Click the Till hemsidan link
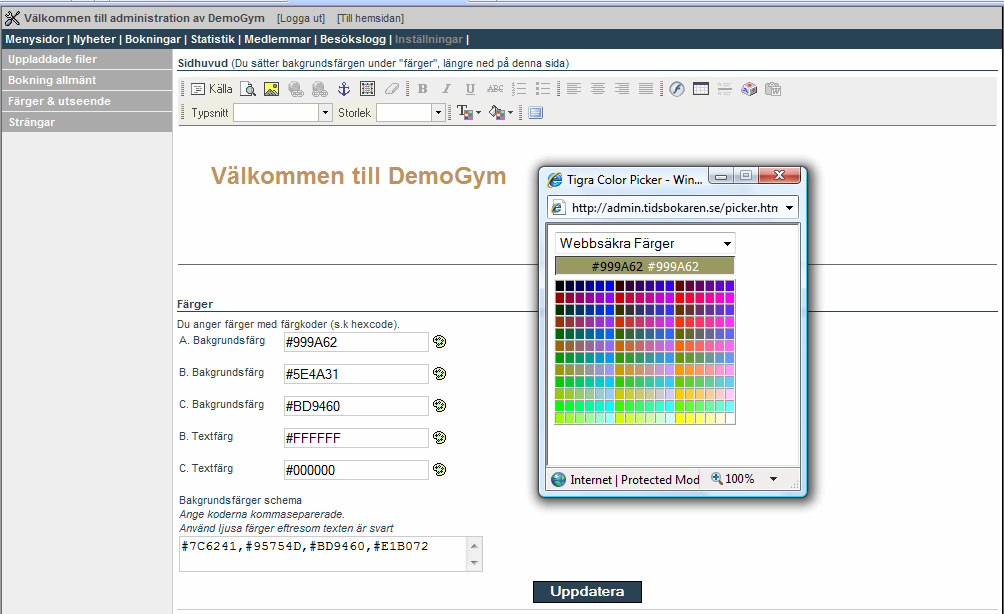The height and width of the screenshot is (614, 1004). tap(371, 19)
